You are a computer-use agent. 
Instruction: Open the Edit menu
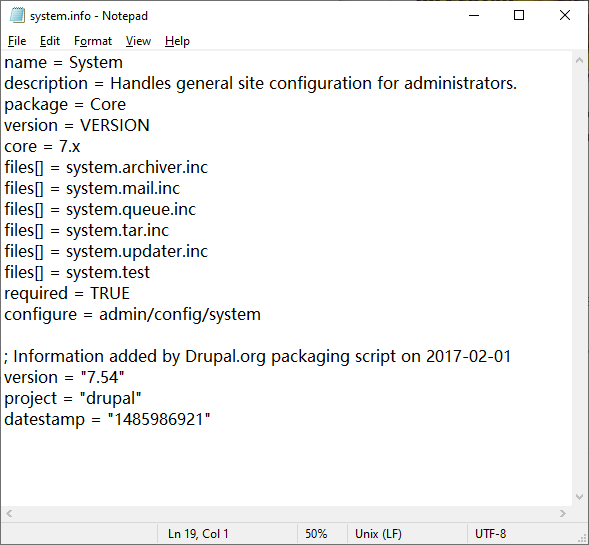(50, 41)
